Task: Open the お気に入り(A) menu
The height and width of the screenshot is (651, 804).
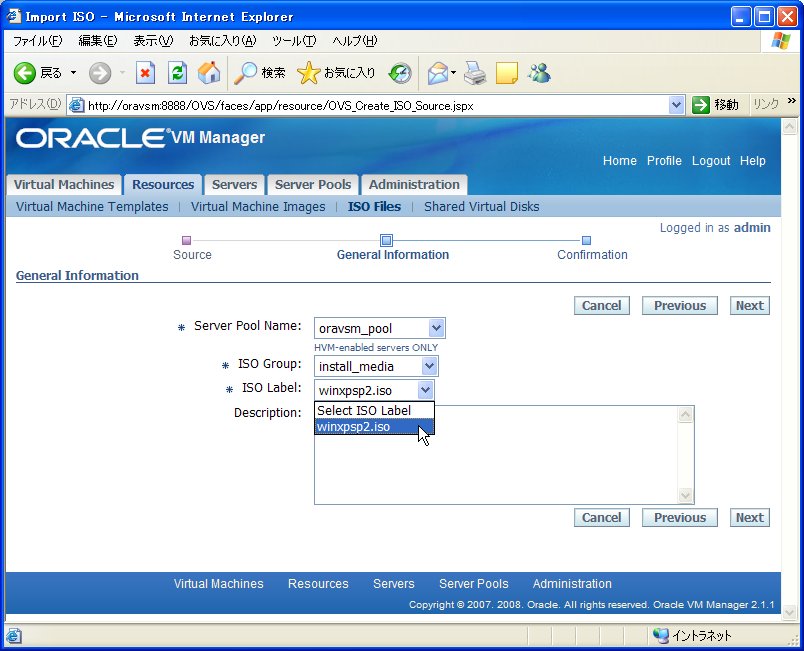Action: pyautogui.click(x=223, y=40)
